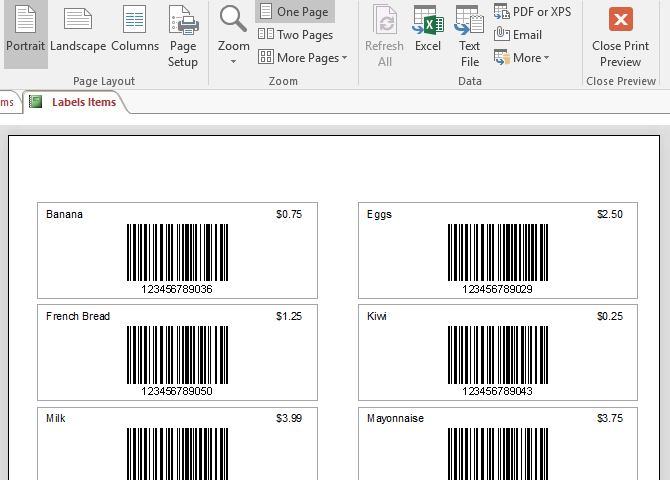Screen dimensions: 670x480
Task: Click the Banana barcode image
Action: click(x=177, y=252)
